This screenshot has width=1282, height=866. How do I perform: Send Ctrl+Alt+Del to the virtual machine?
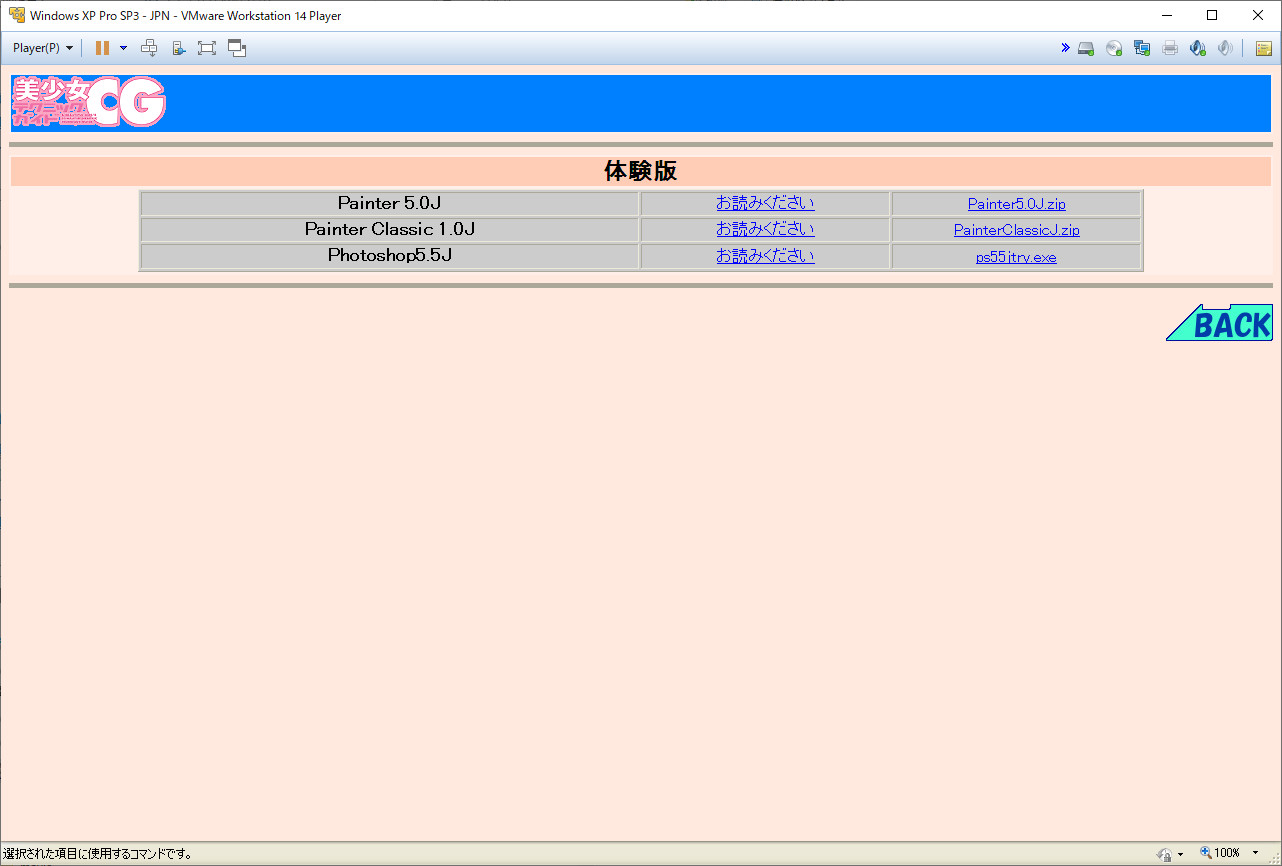(149, 48)
